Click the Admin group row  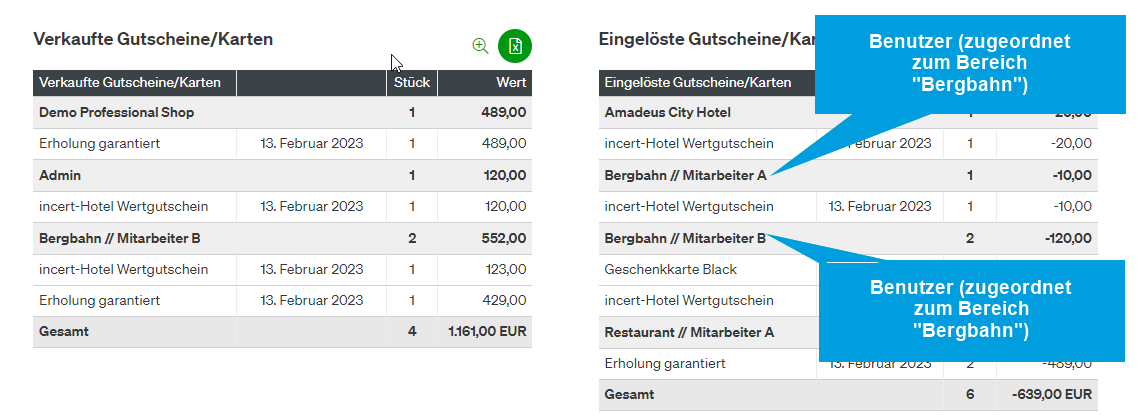click(283, 175)
